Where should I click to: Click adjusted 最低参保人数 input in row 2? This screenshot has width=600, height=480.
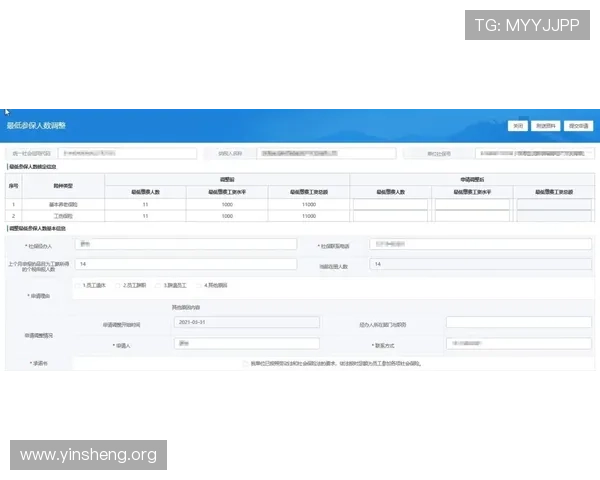coord(390,216)
